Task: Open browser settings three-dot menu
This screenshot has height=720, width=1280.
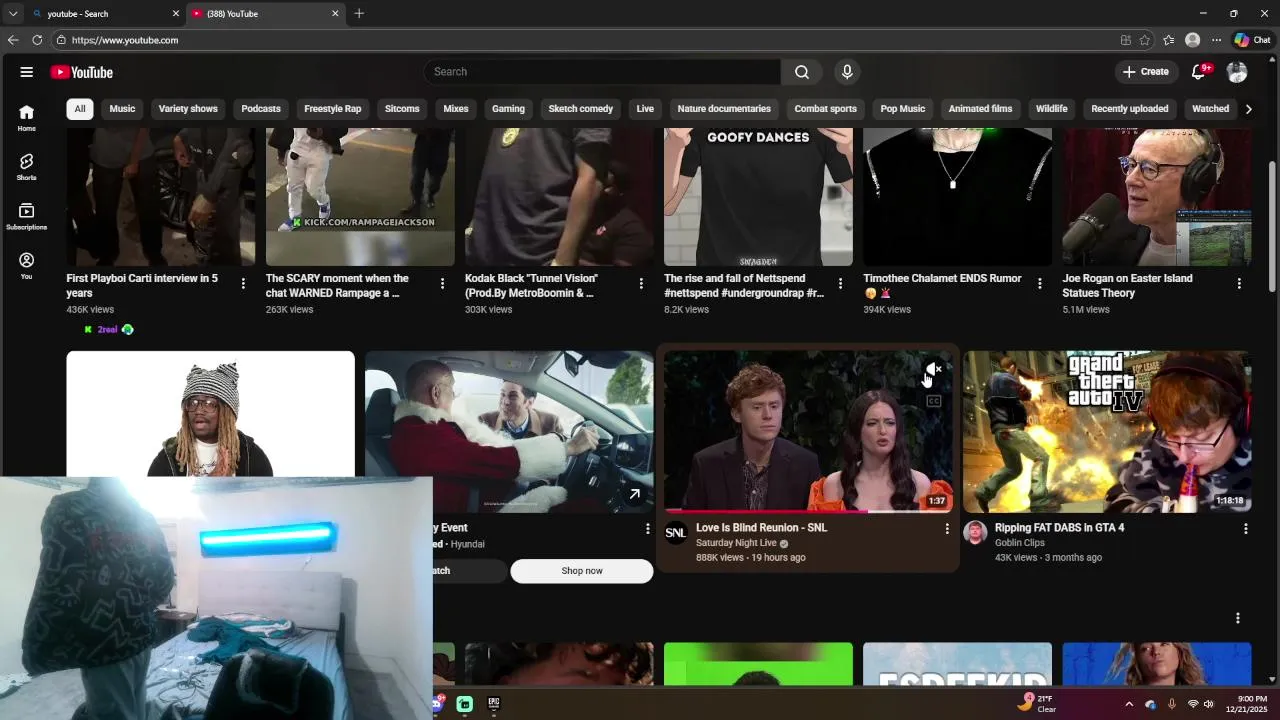Action: coord(1216,40)
